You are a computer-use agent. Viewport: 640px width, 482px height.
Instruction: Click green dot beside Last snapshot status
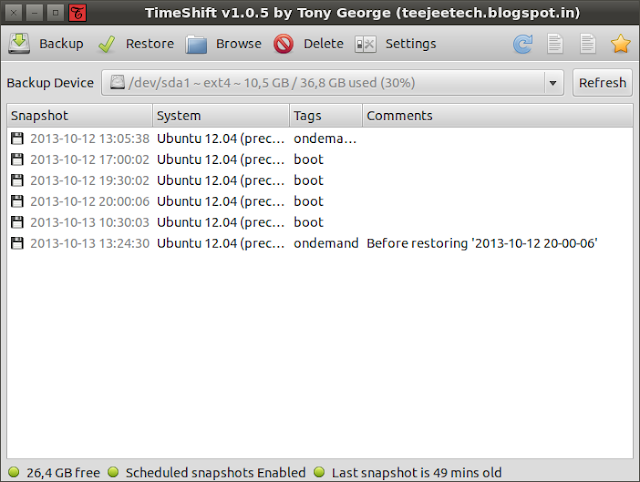319,472
